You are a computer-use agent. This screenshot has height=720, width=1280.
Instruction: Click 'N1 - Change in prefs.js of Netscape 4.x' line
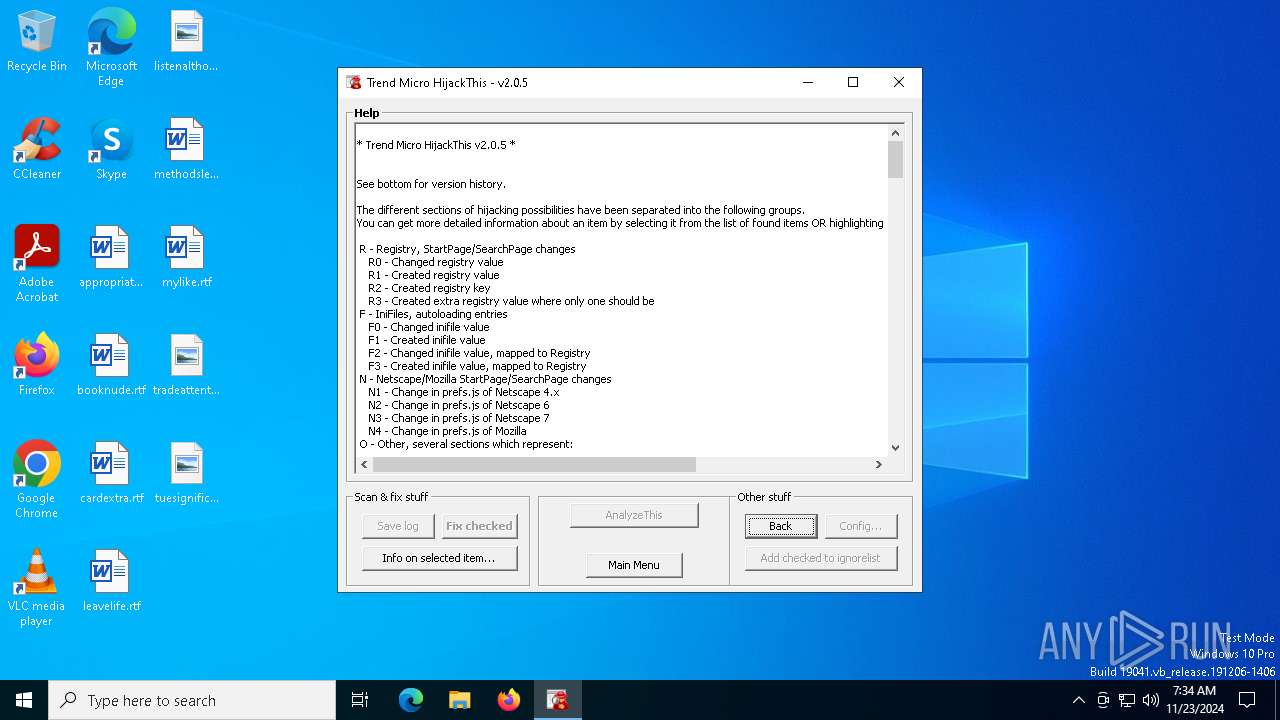click(464, 392)
